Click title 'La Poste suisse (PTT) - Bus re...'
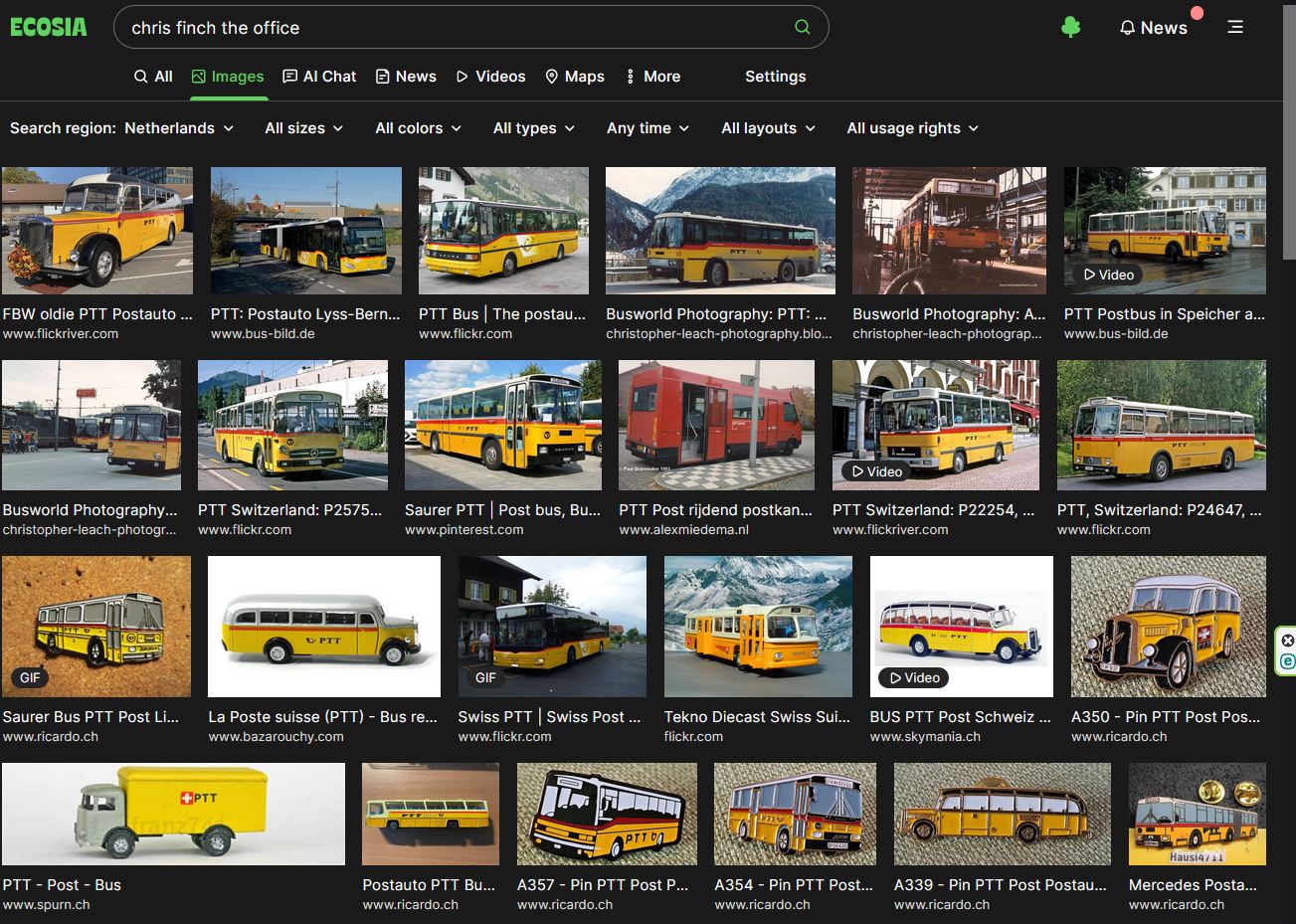Image resolution: width=1296 pixels, height=924 pixels. (x=323, y=716)
